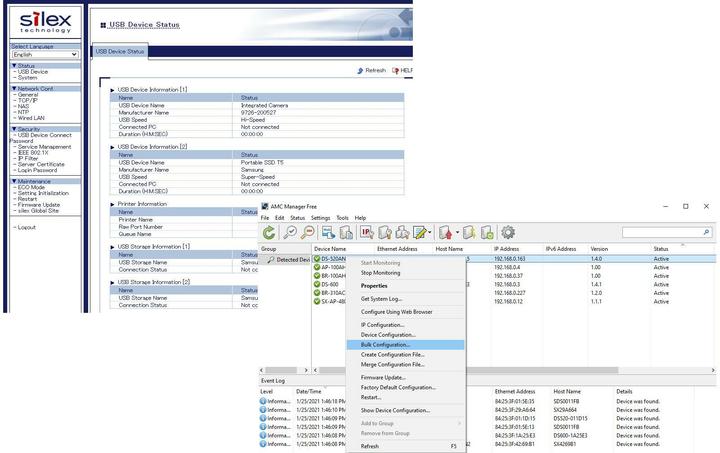Click the green refresh icon in AMC Manager toolbar
This screenshot has width=720, height=453.
(x=270, y=232)
